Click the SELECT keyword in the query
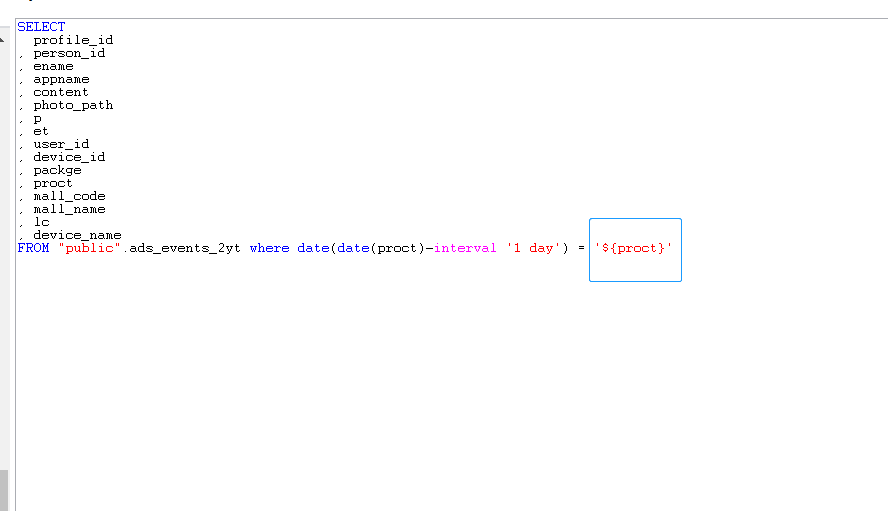Viewport: 888px width, 511px height. (x=41, y=27)
